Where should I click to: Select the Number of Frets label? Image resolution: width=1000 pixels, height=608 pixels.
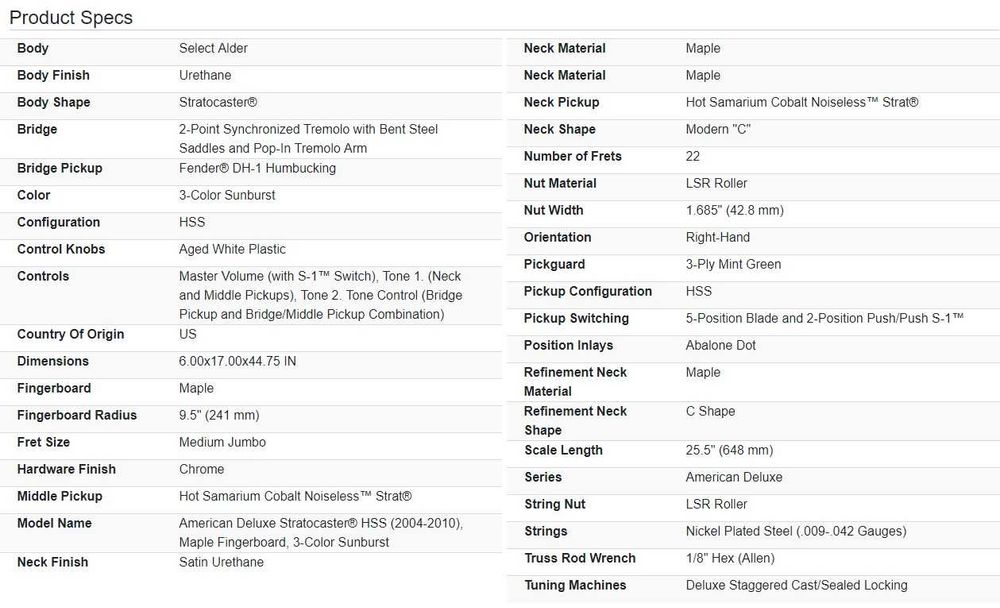[572, 156]
